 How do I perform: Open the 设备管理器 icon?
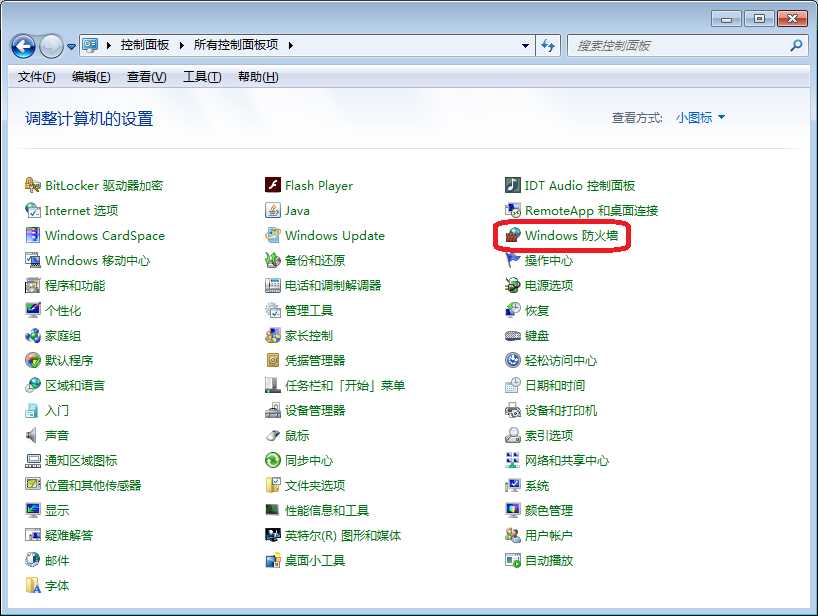tap(273, 410)
